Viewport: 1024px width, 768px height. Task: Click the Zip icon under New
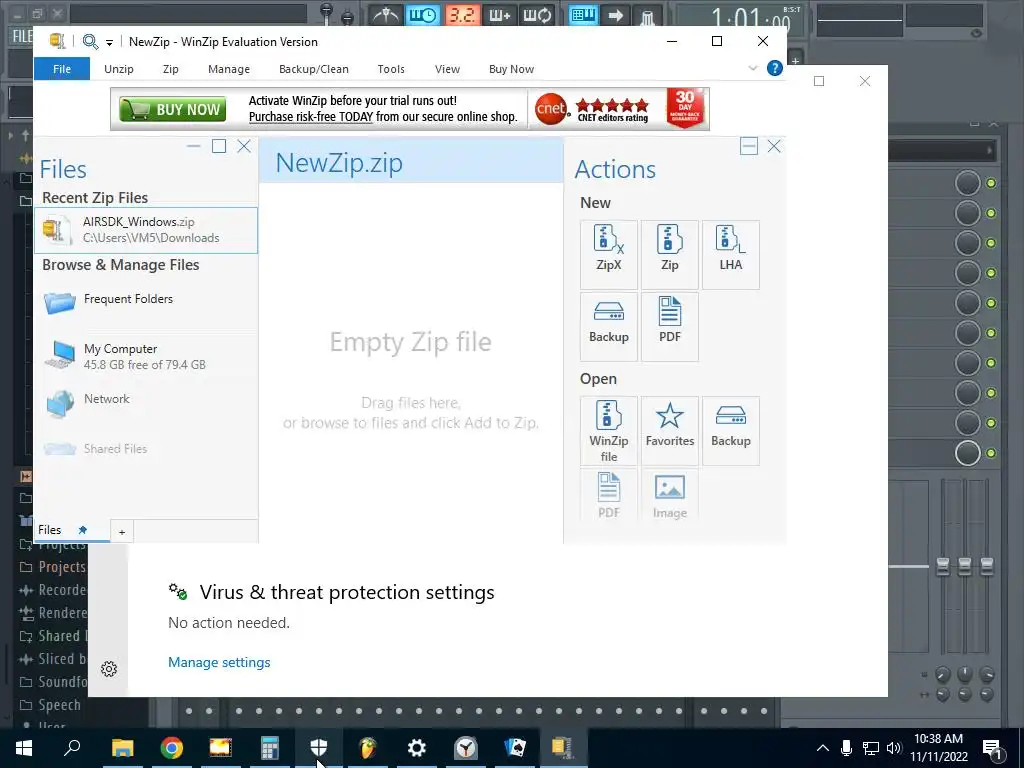[669, 255]
